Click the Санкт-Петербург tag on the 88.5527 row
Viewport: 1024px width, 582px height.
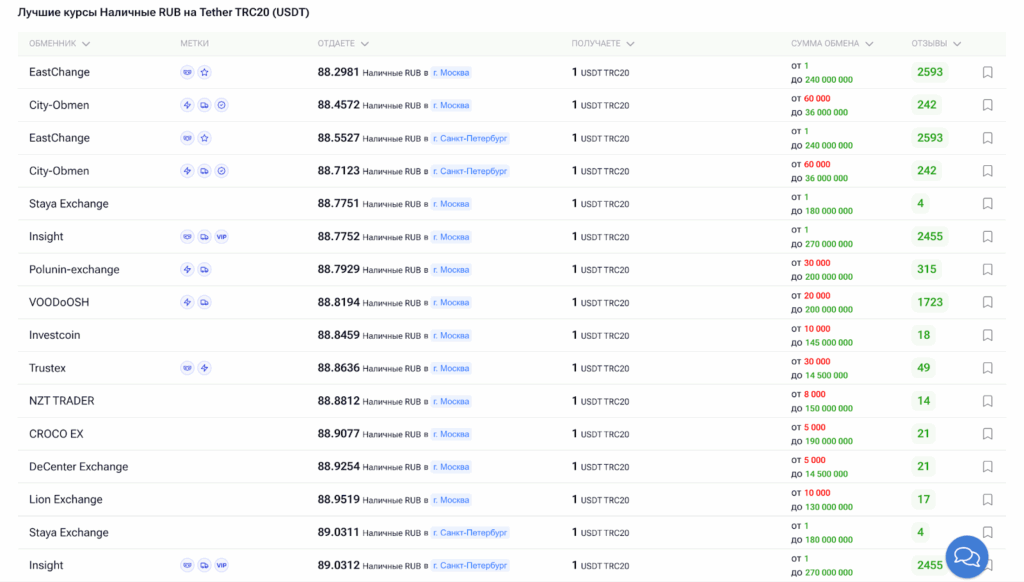coord(470,138)
